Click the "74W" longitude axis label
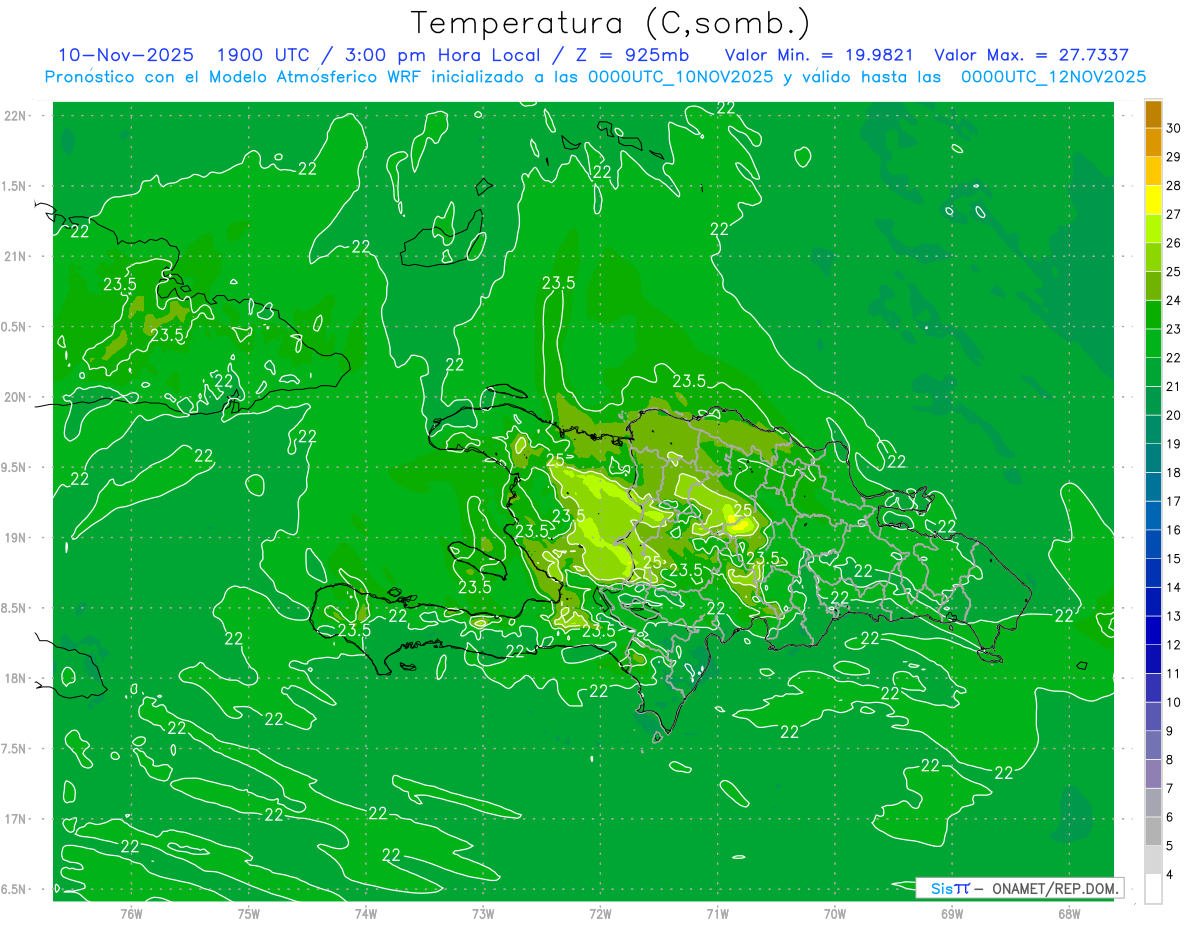Screen dimensions: 1200x927 (x=366, y=913)
